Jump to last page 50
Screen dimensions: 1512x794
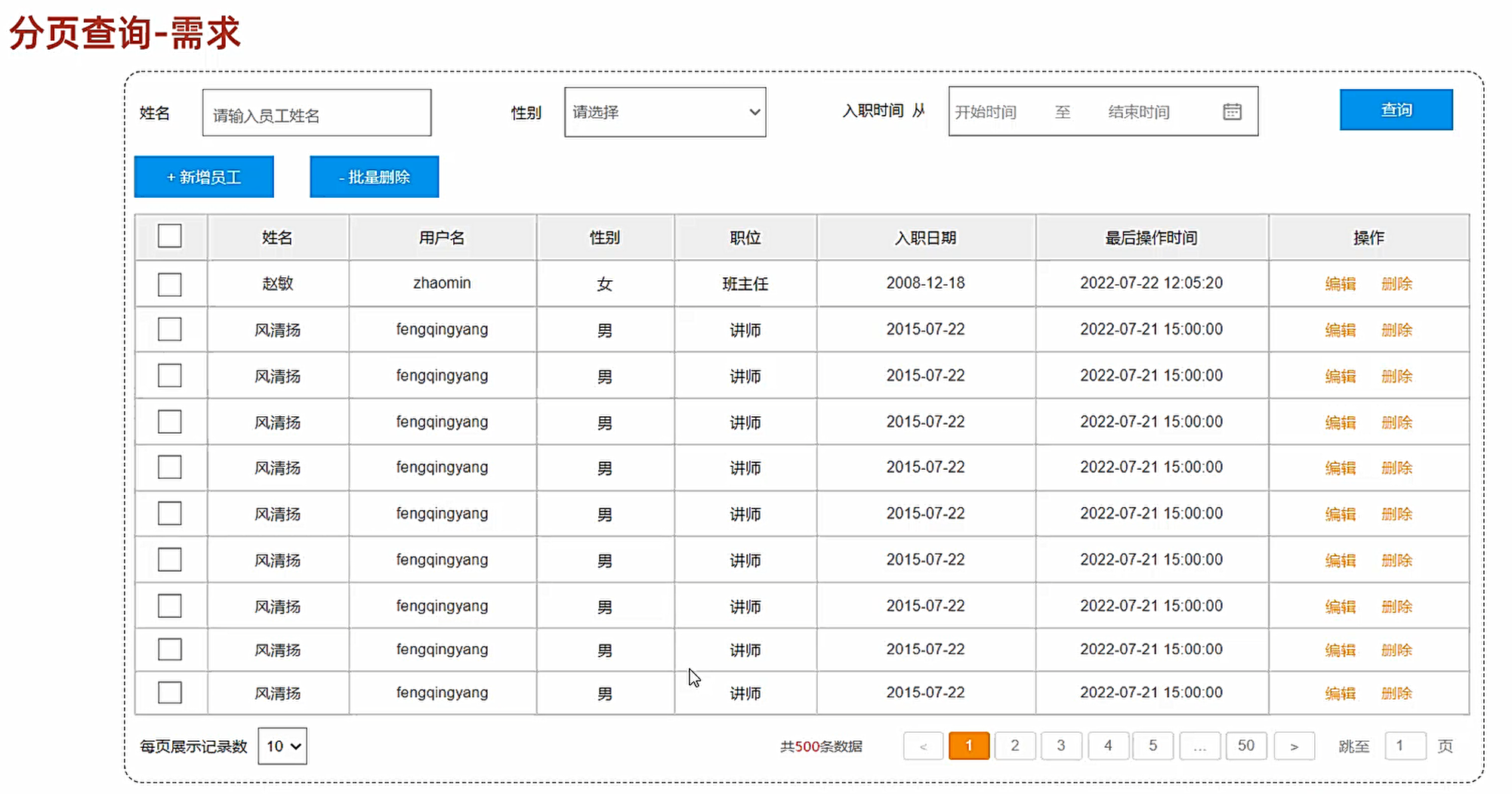(1246, 746)
